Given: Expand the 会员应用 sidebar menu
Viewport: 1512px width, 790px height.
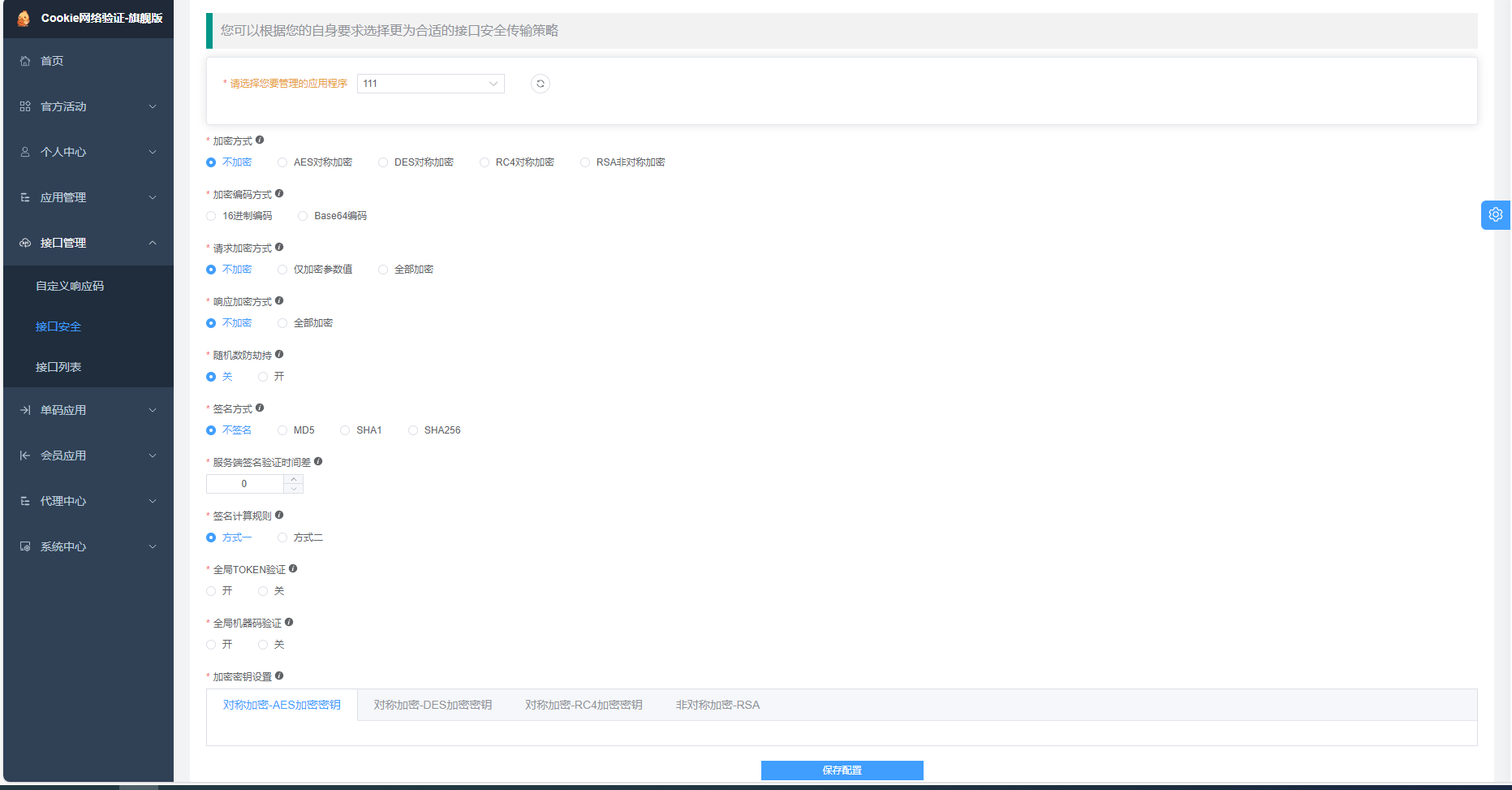Looking at the screenshot, I should point(88,455).
